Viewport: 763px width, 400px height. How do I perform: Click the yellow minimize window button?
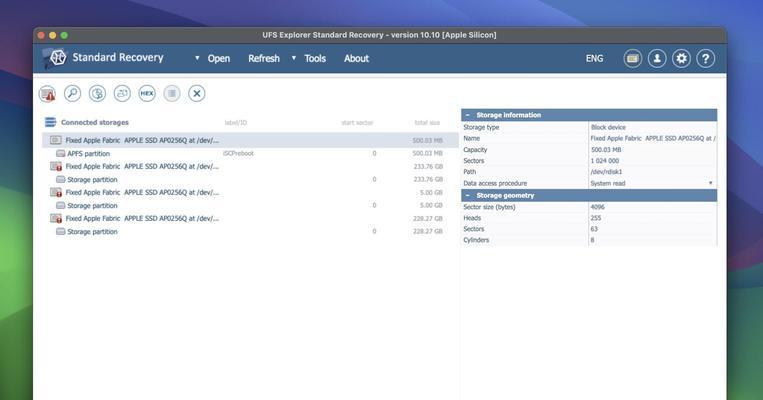[53, 35]
